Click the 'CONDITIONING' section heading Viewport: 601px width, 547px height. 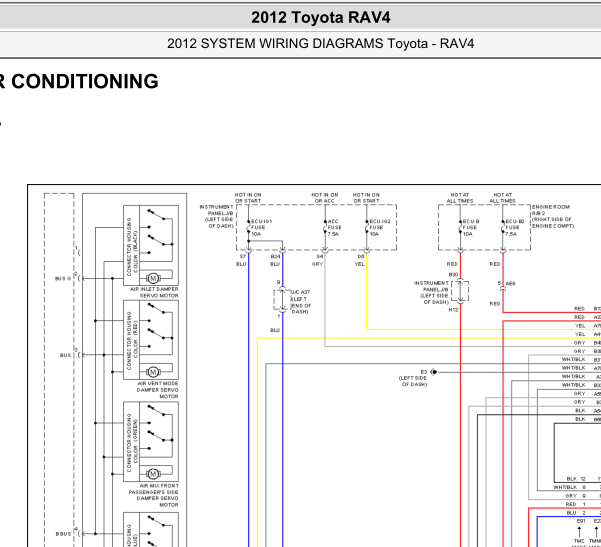pyautogui.click(x=85, y=82)
